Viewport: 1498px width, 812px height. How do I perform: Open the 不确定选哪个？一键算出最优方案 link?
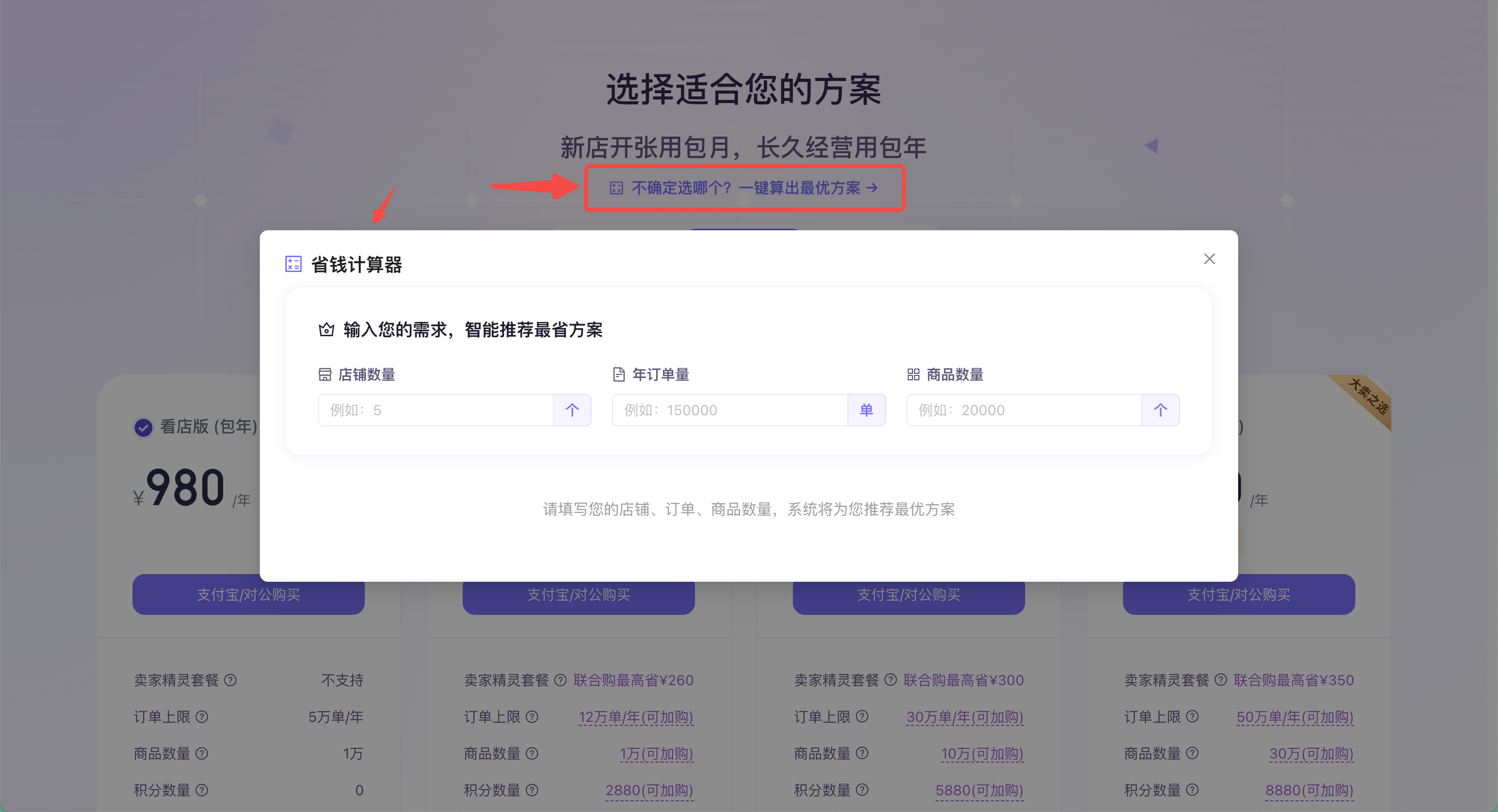[x=744, y=188]
